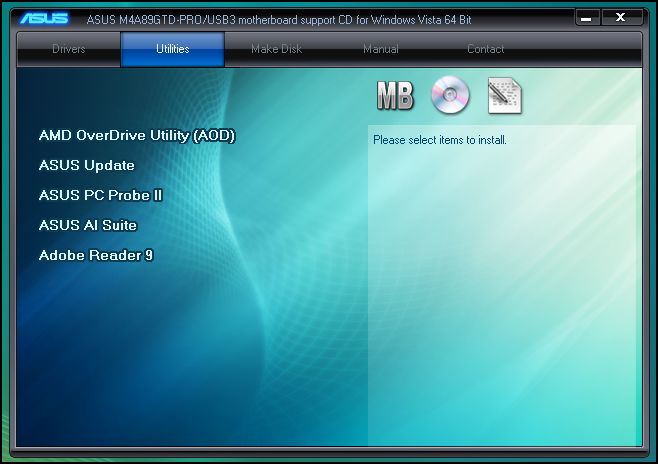Minimize the ASUS support CD window
This screenshot has height=464, width=658.
[x=587, y=18]
